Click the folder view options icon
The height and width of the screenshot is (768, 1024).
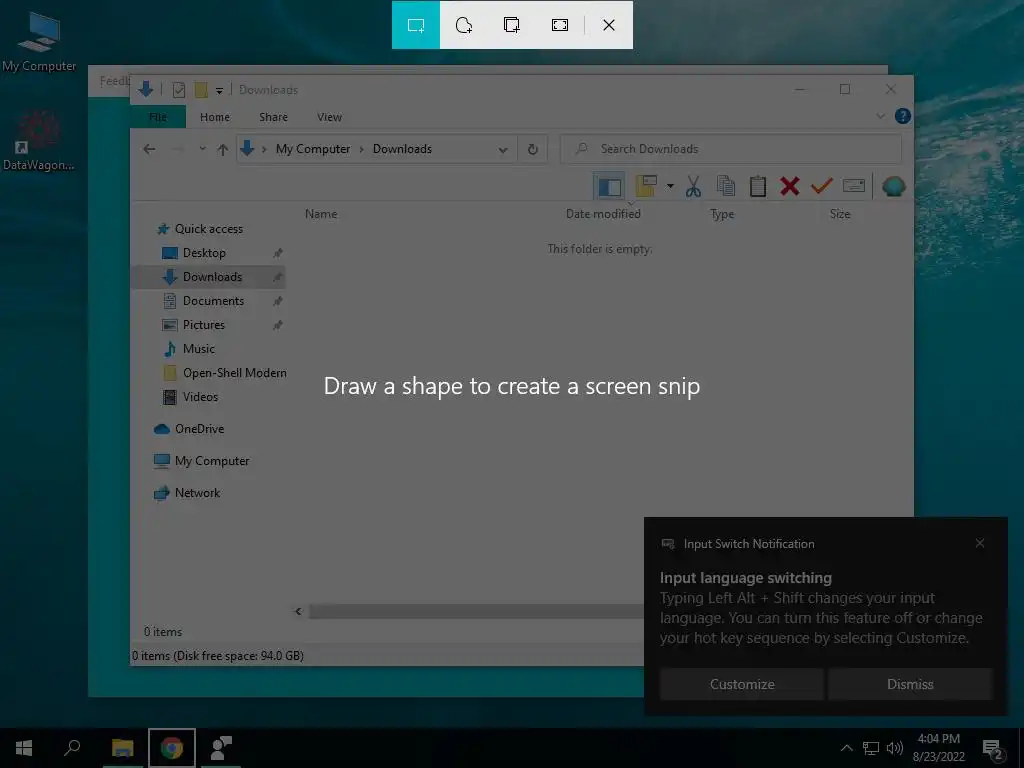(646, 187)
